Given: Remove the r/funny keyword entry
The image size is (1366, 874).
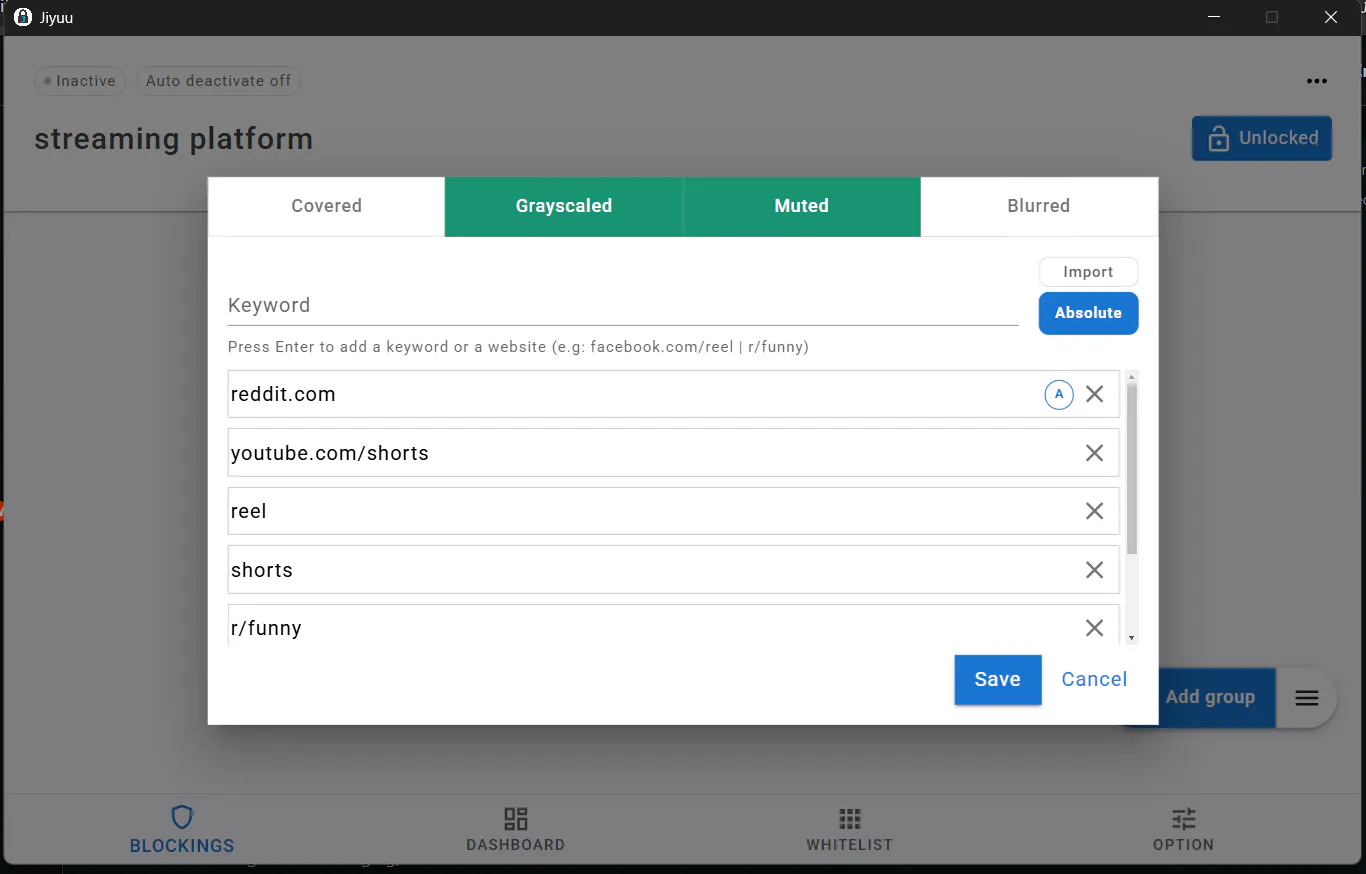Looking at the screenshot, I should click(x=1095, y=628).
